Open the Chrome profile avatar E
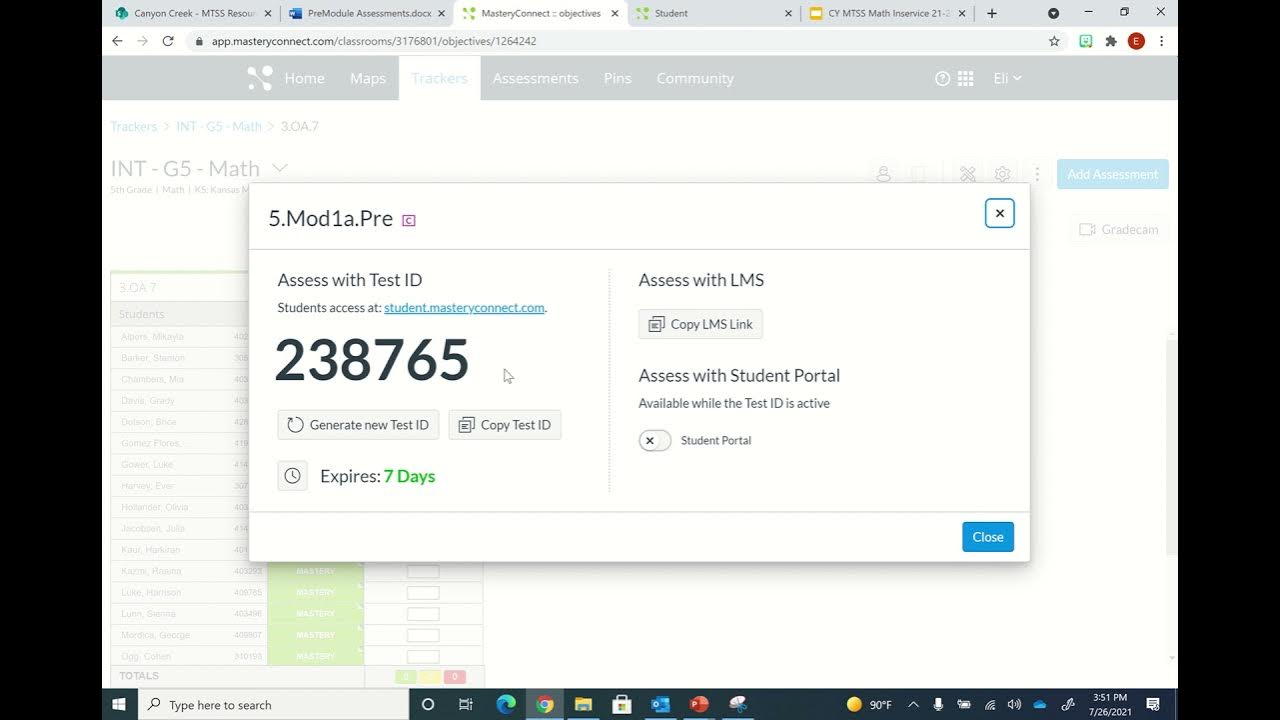 pyautogui.click(x=1136, y=41)
